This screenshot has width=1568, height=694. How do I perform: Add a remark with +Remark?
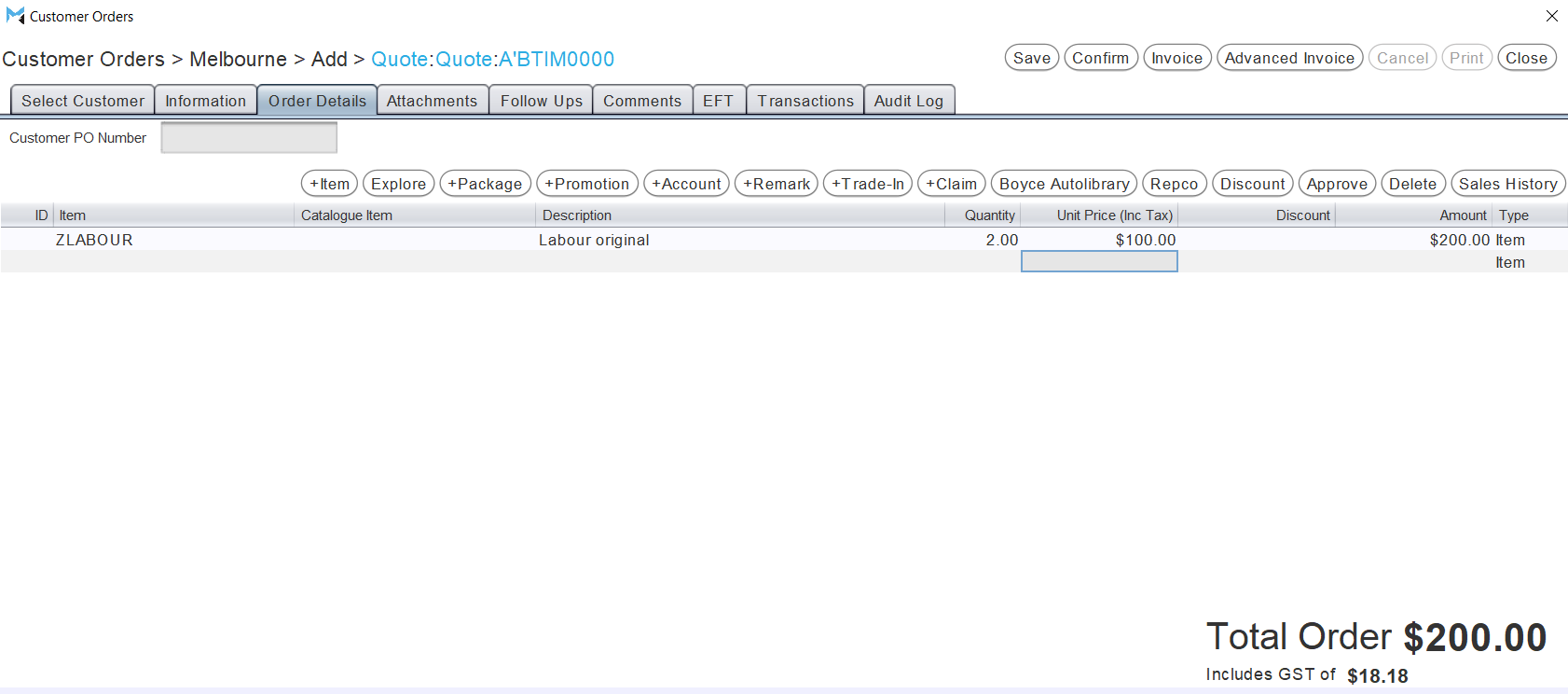(777, 184)
